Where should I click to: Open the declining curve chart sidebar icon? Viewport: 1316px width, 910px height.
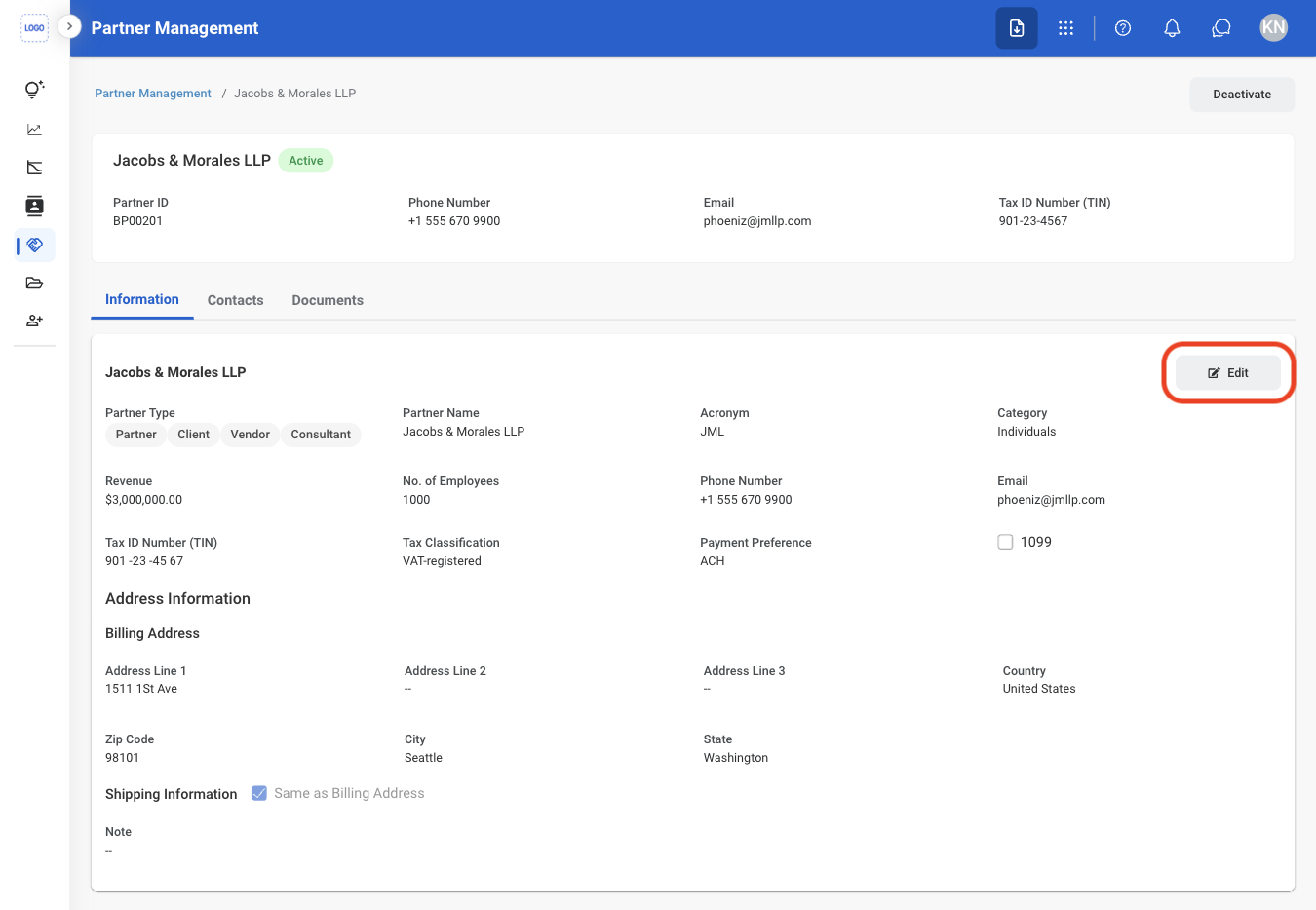point(34,168)
